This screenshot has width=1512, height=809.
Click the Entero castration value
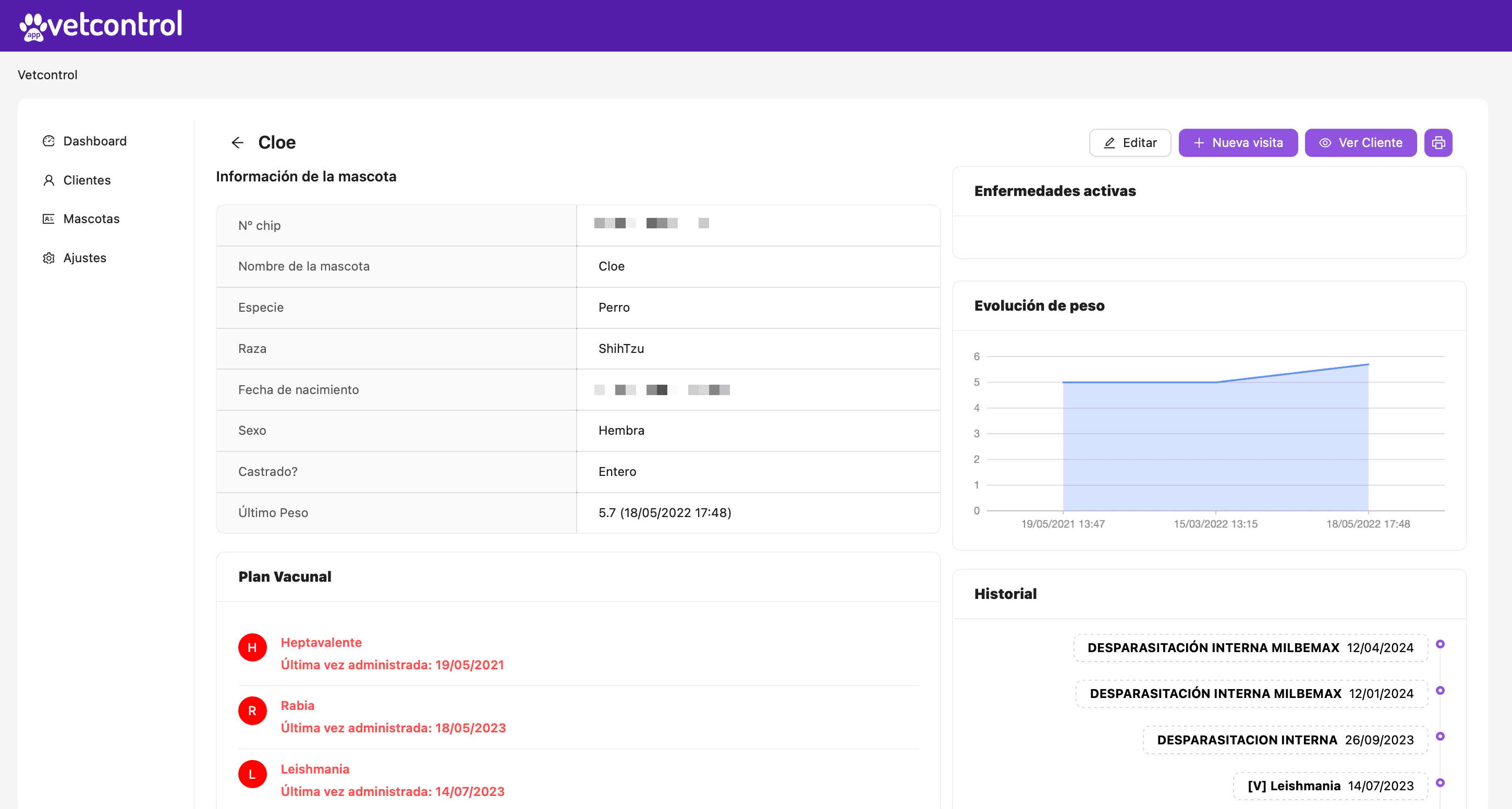(617, 472)
